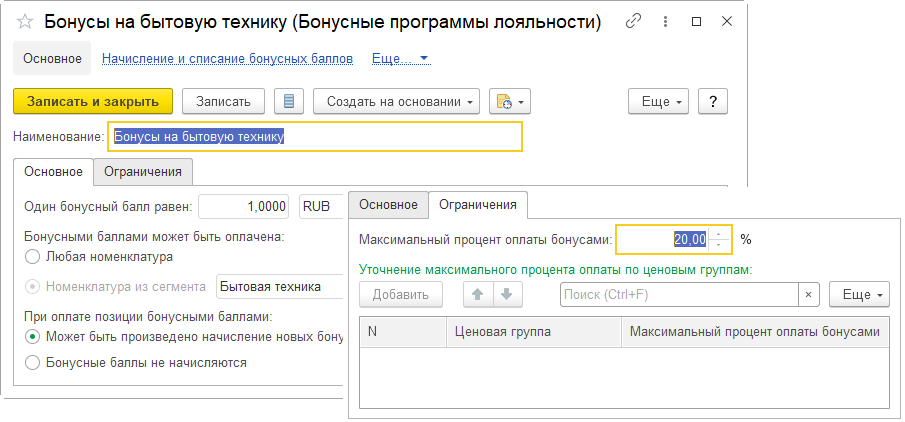
Task: Click Записать button
Action: tap(223, 102)
